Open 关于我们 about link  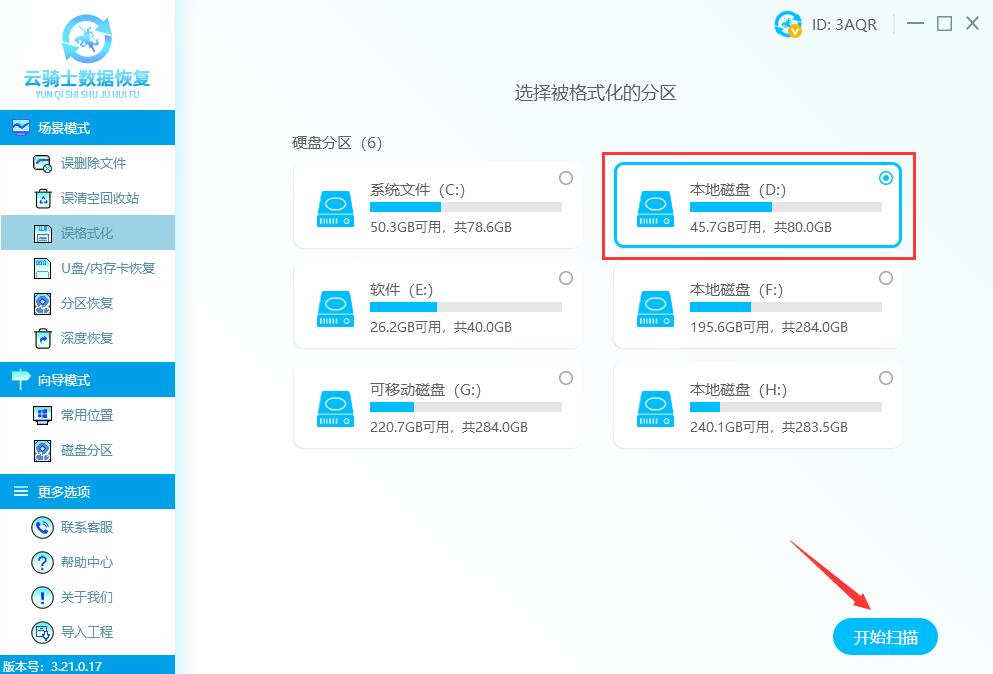87,597
